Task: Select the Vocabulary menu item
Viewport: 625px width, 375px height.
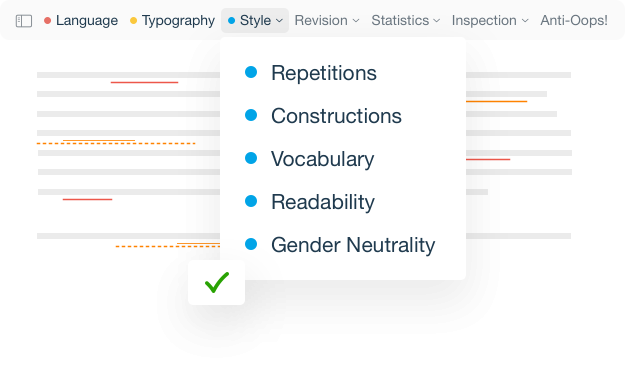Action: pos(322,159)
